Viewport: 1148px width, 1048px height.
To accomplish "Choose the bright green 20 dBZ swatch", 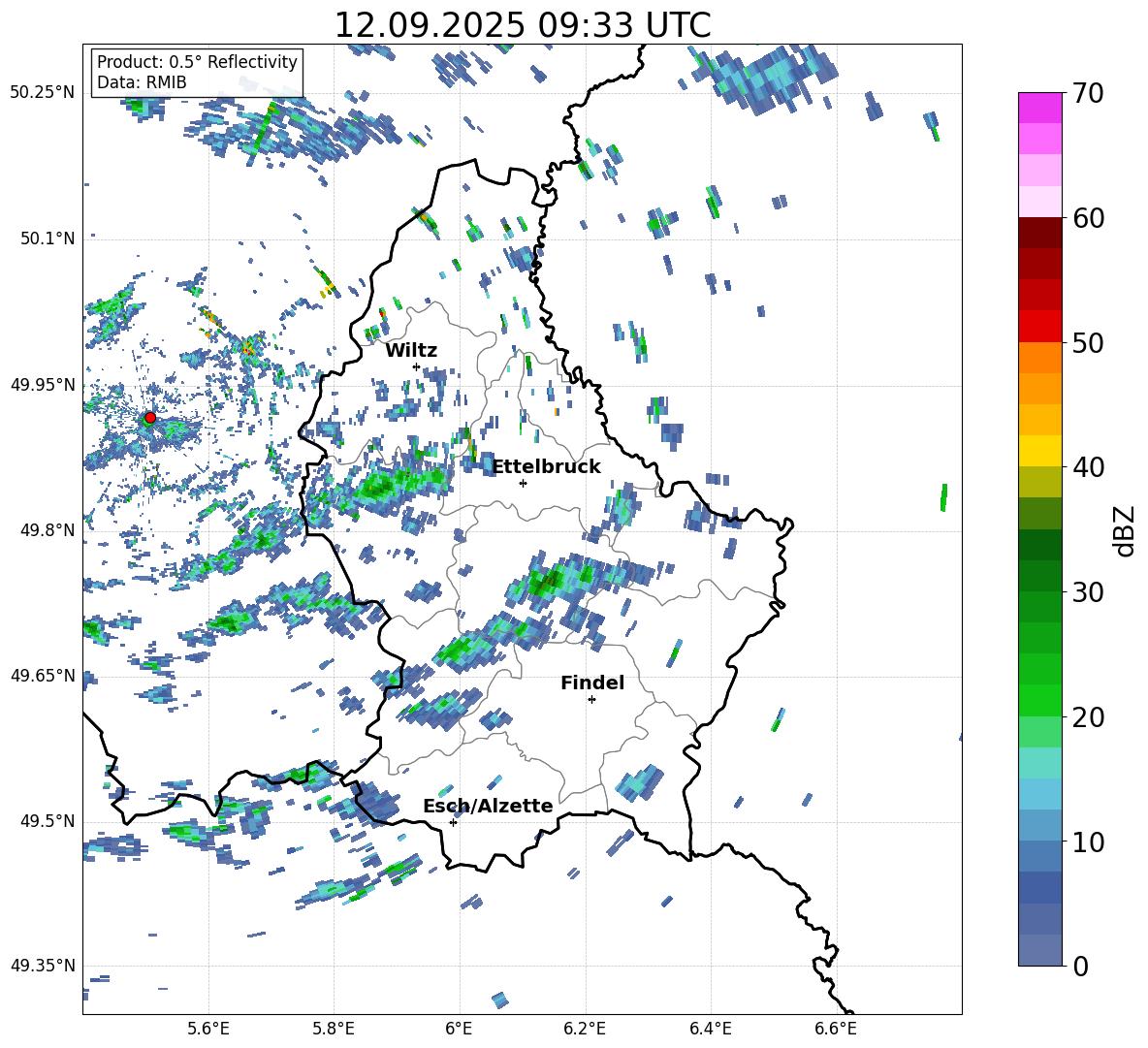I will (1039, 700).
